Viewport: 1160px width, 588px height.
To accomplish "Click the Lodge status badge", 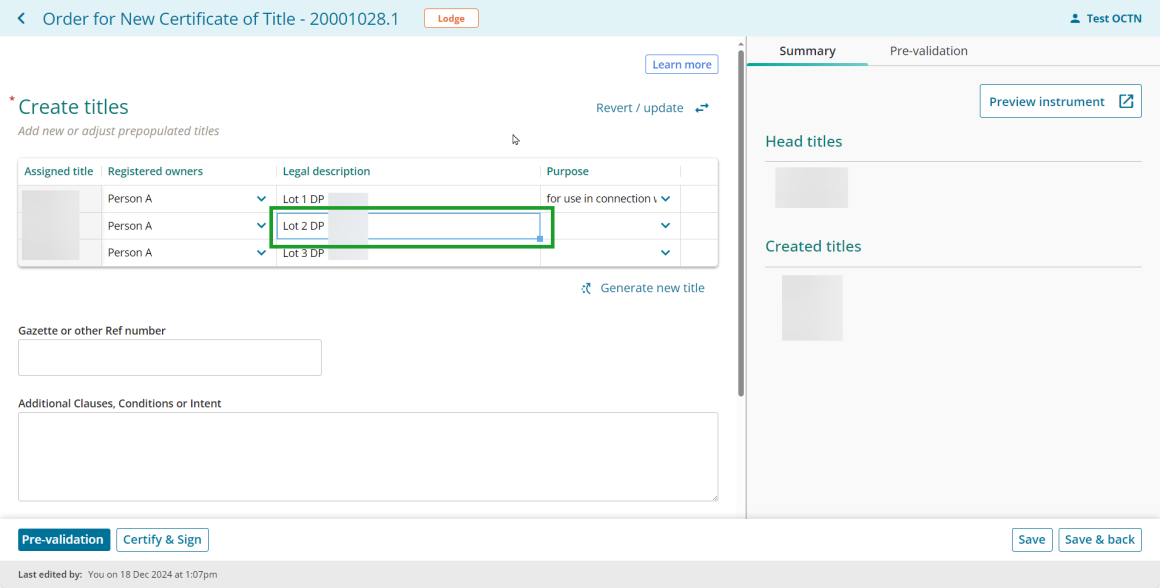I will pos(451,18).
